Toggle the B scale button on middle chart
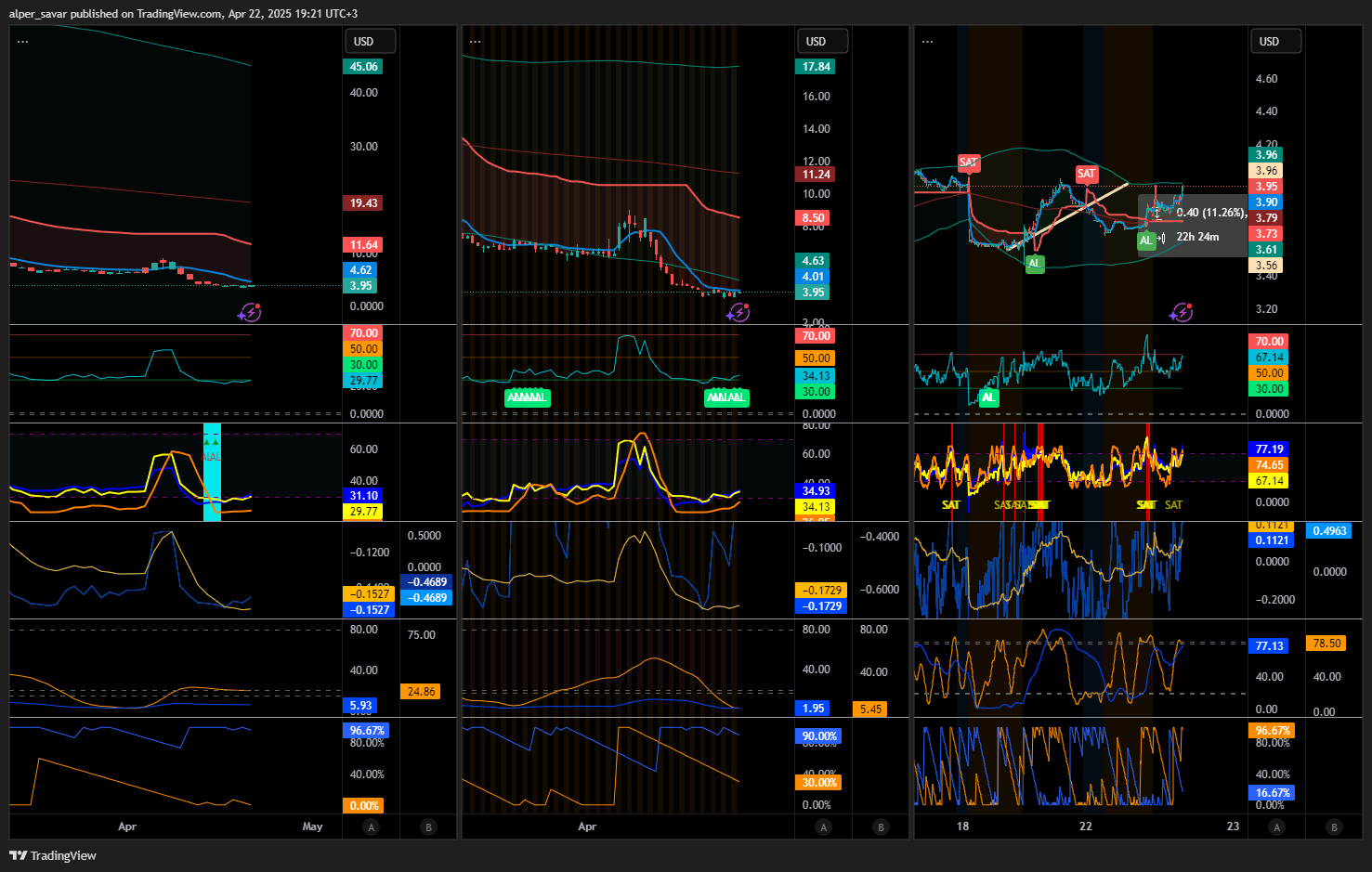Screen dimensions: 1372x872 (881, 826)
